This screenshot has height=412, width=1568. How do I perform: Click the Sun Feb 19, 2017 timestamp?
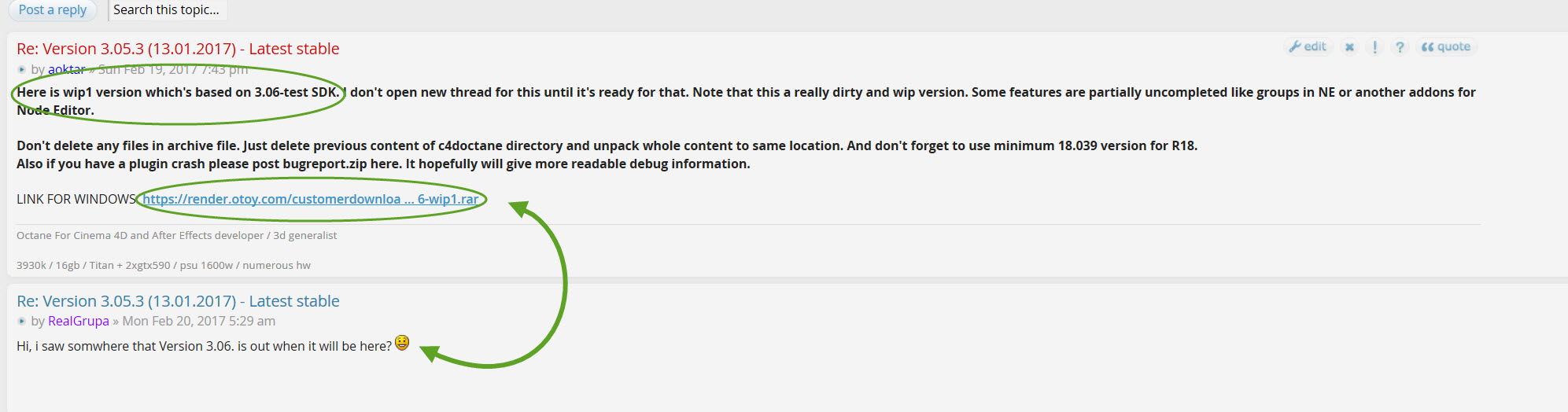(173, 69)
